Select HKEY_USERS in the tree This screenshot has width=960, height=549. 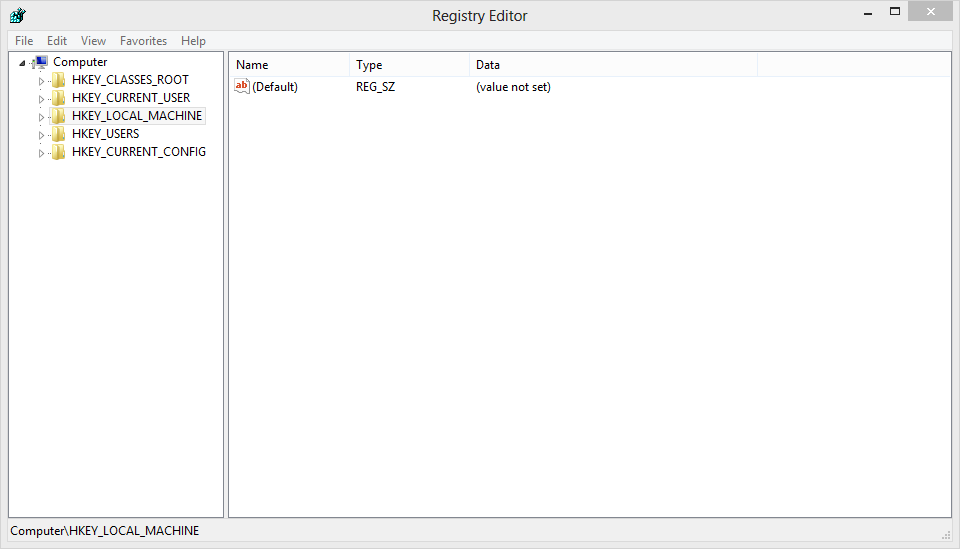point(105,133)
